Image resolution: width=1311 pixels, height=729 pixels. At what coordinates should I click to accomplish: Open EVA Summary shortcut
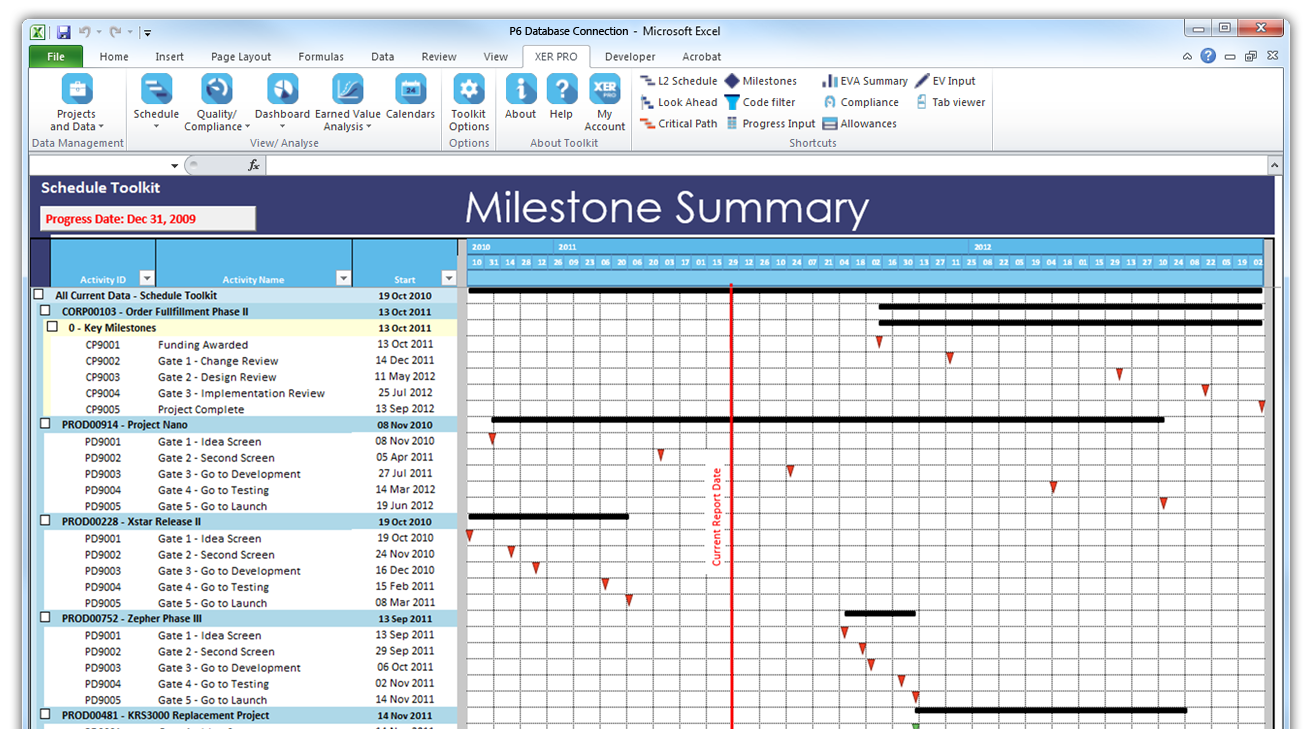[x=865, y=81]
